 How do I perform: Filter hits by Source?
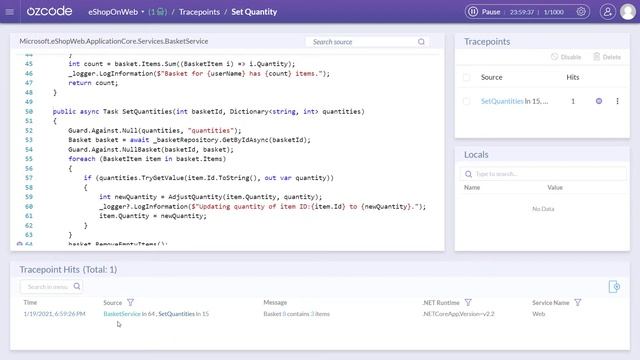[130, 302]
